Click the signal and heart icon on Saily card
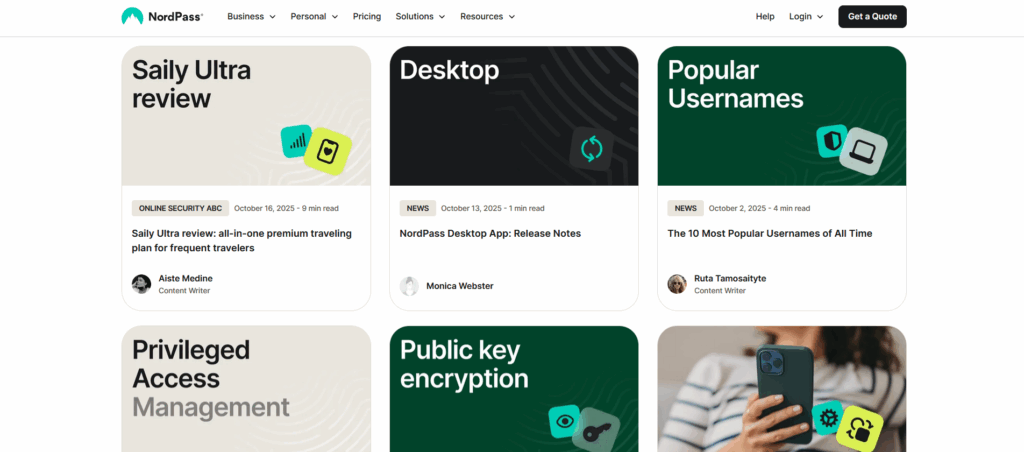 point(316,147)
